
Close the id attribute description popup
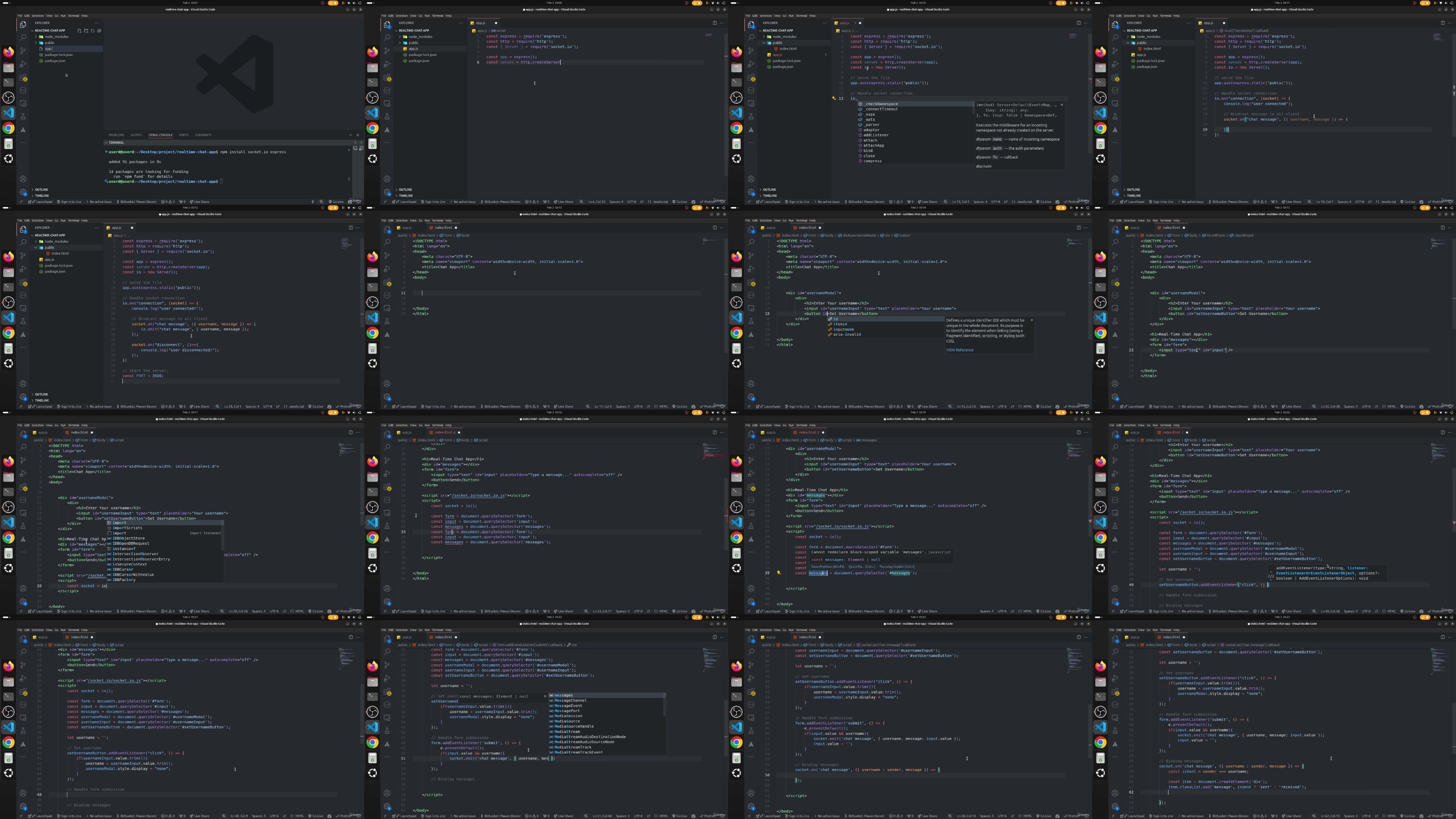tap(1031, 320)
